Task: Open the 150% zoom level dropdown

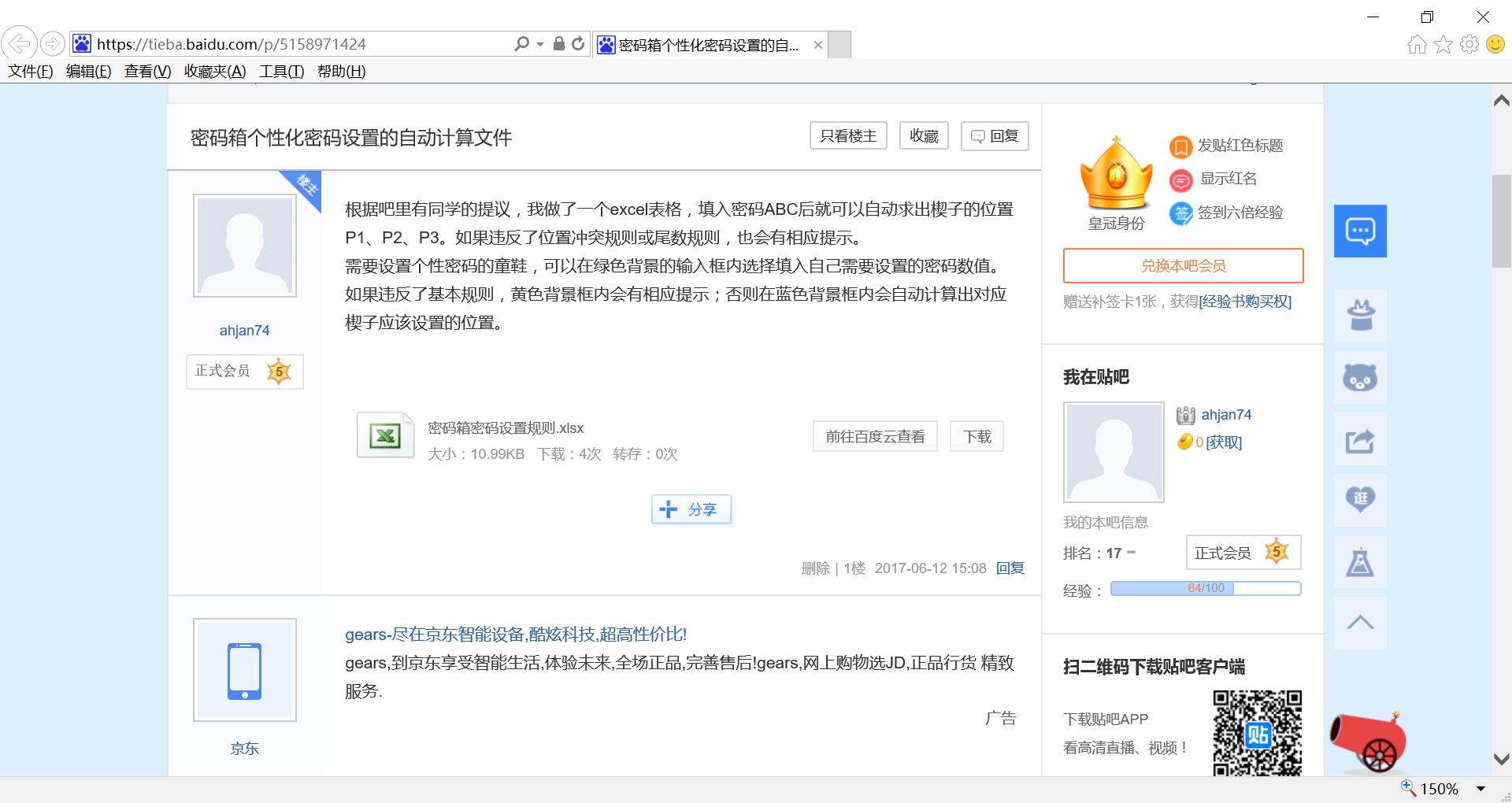Action: coord(1480,789)
